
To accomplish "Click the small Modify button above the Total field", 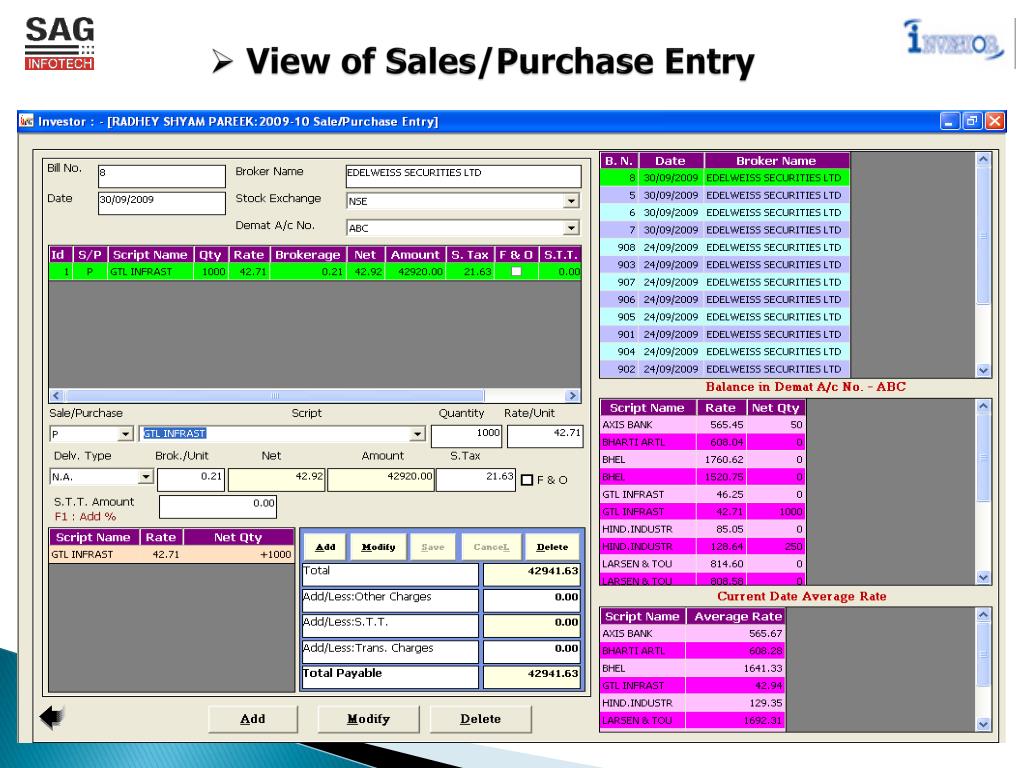I will coord(378,547).
